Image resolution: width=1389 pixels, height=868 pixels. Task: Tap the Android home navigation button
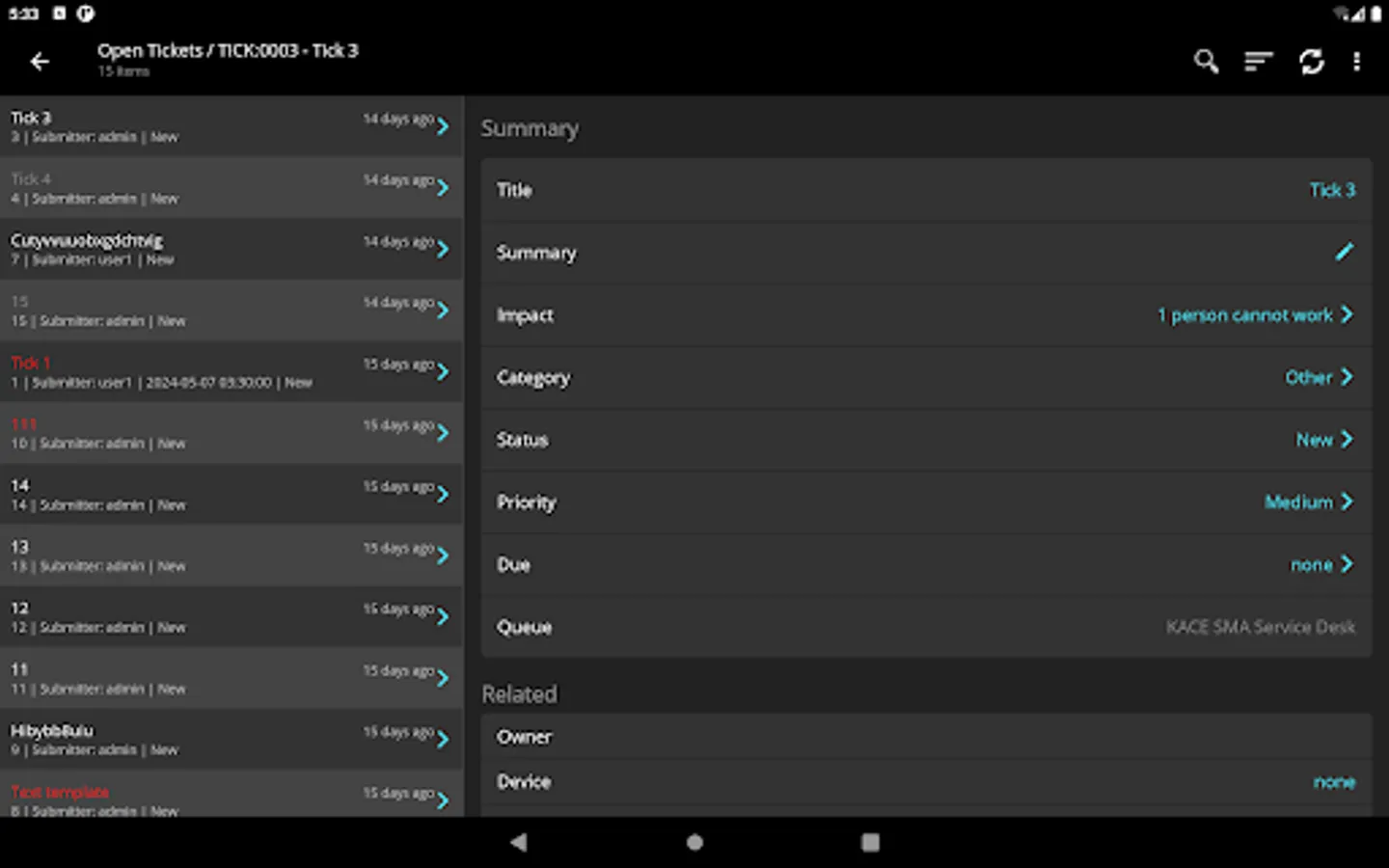pyautogui.click(x=694, y=842)
